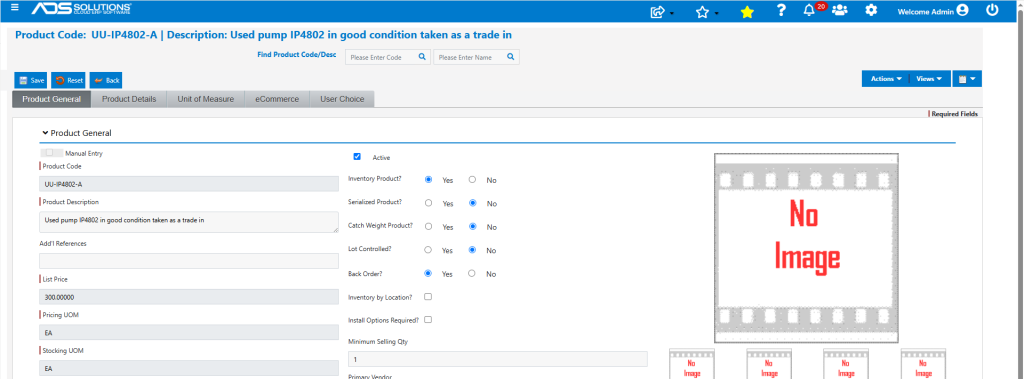This screenshot has height=379, width=1024.
Task: Click the yellow star favorite icon
Action: coord(747,12)
